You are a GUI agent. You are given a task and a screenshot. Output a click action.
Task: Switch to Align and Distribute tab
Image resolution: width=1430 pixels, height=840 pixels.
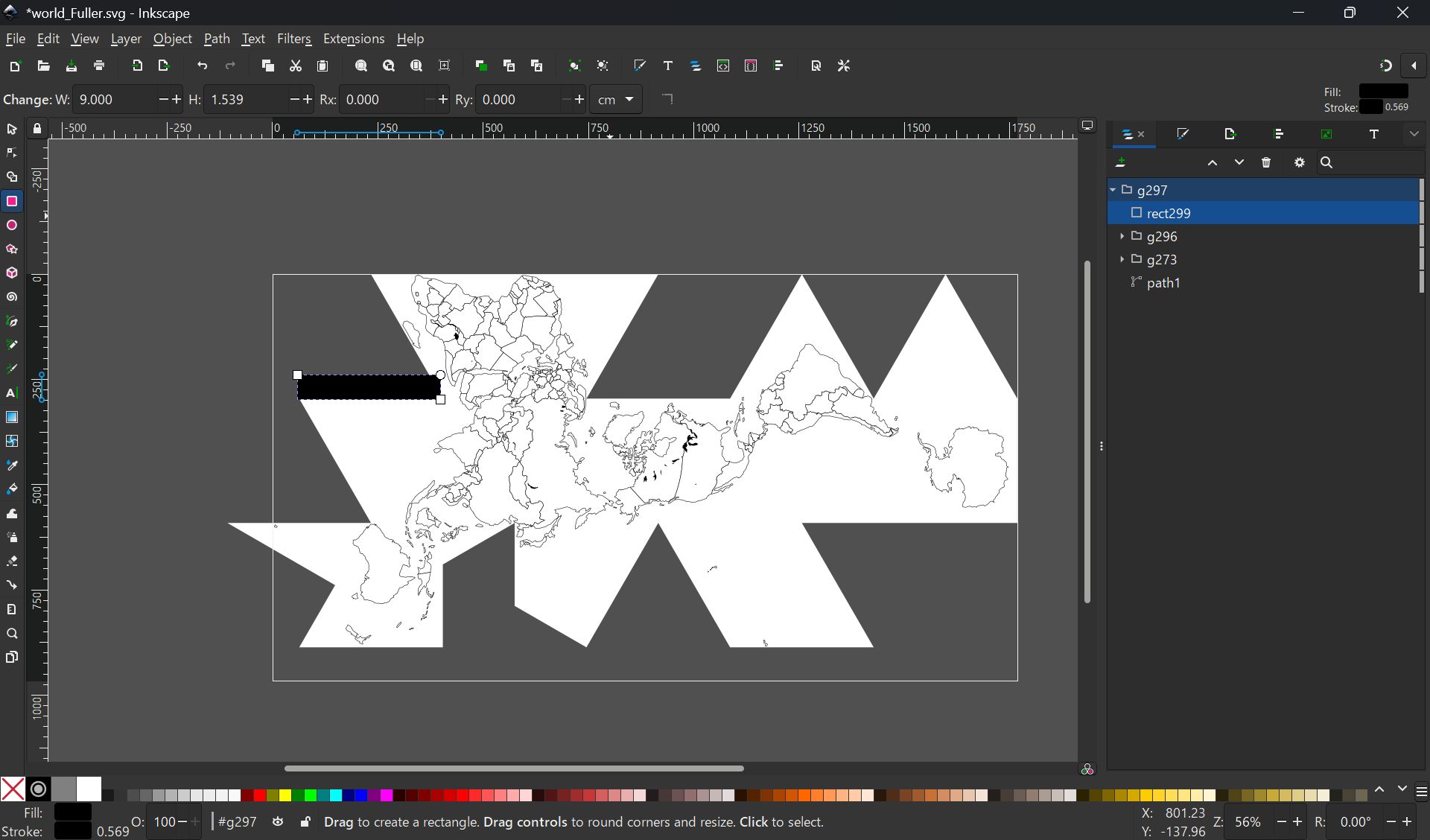click(x=1279, y=134)
